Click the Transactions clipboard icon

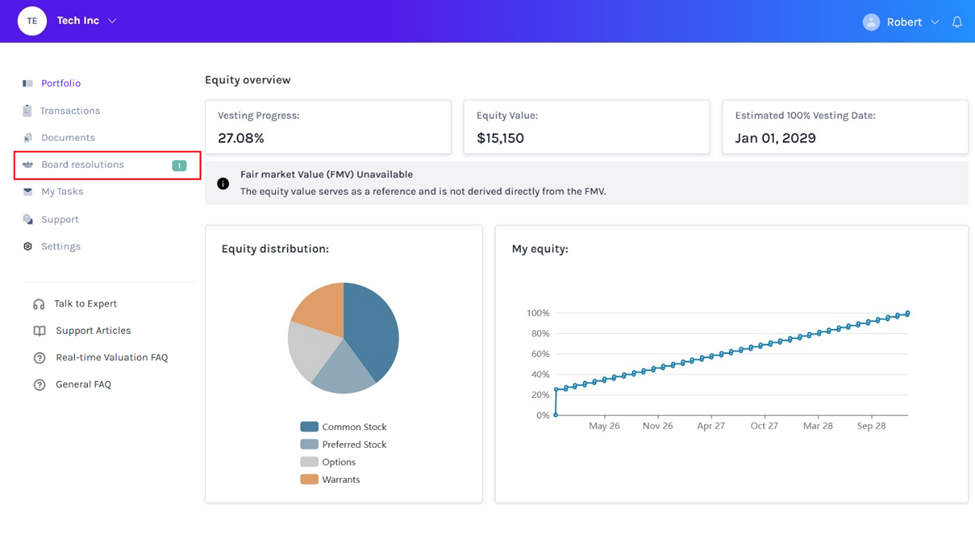pos(28,111)
